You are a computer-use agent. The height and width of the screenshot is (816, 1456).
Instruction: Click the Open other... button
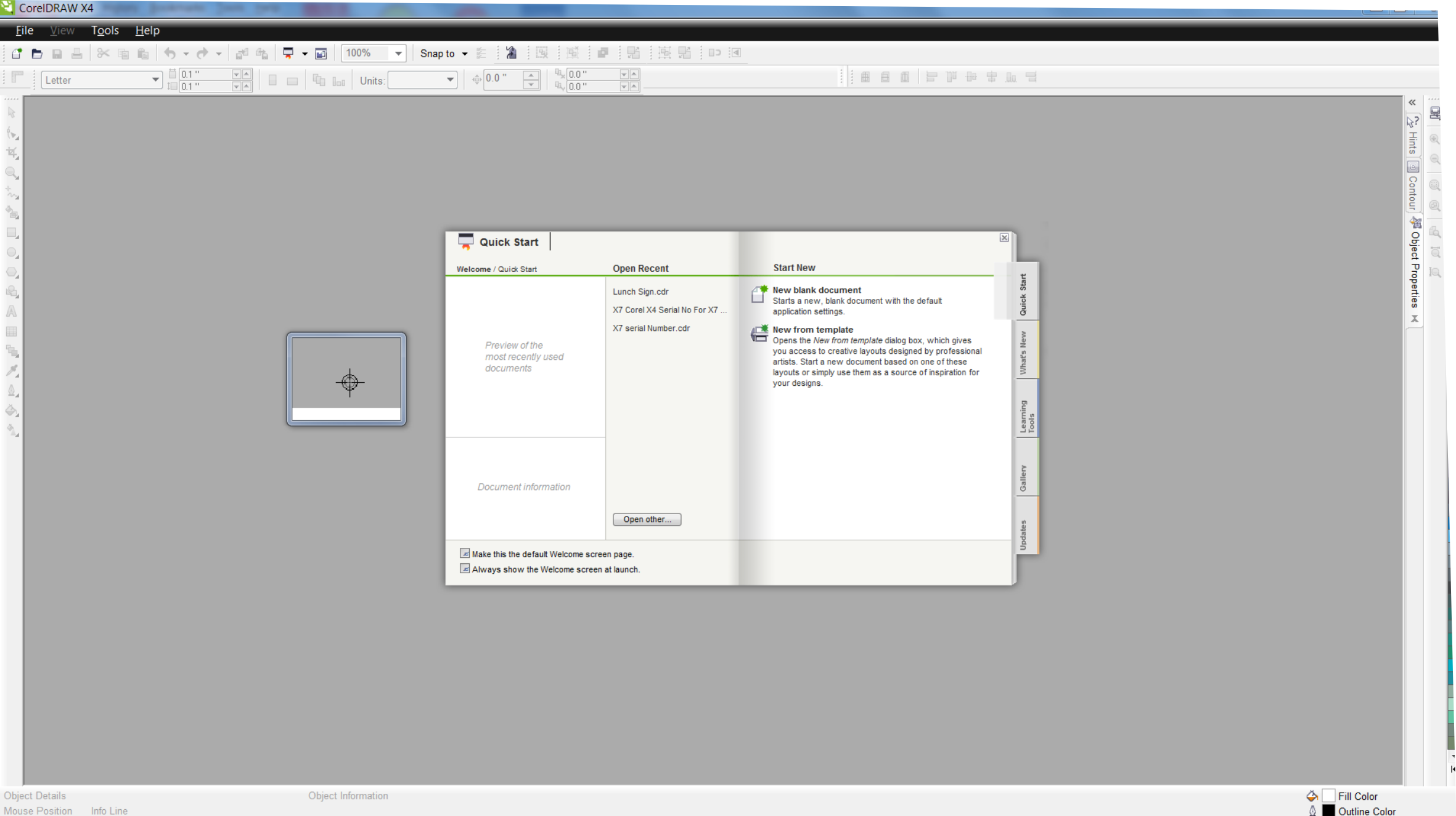click(x=647, y=519)
